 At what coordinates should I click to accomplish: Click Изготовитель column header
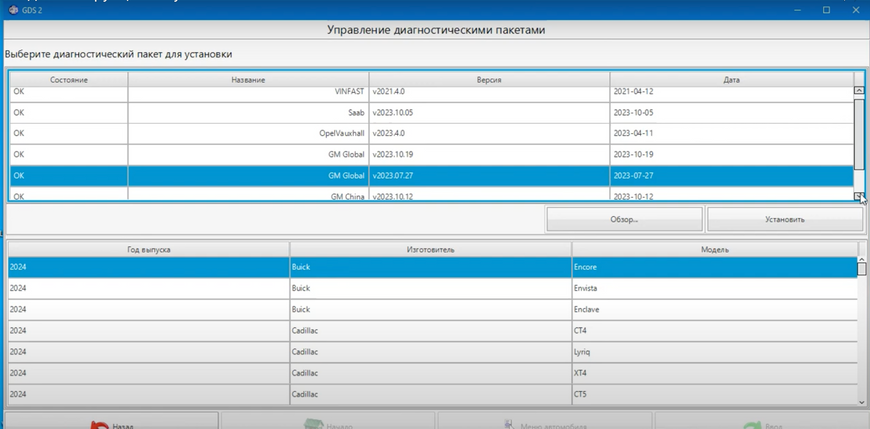coord(431,250)
